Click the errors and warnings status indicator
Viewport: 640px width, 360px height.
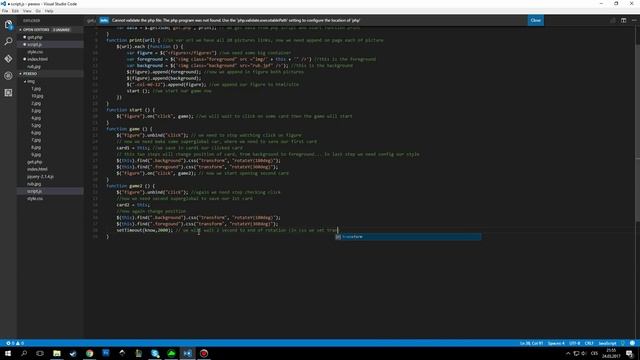coord(15,343)
